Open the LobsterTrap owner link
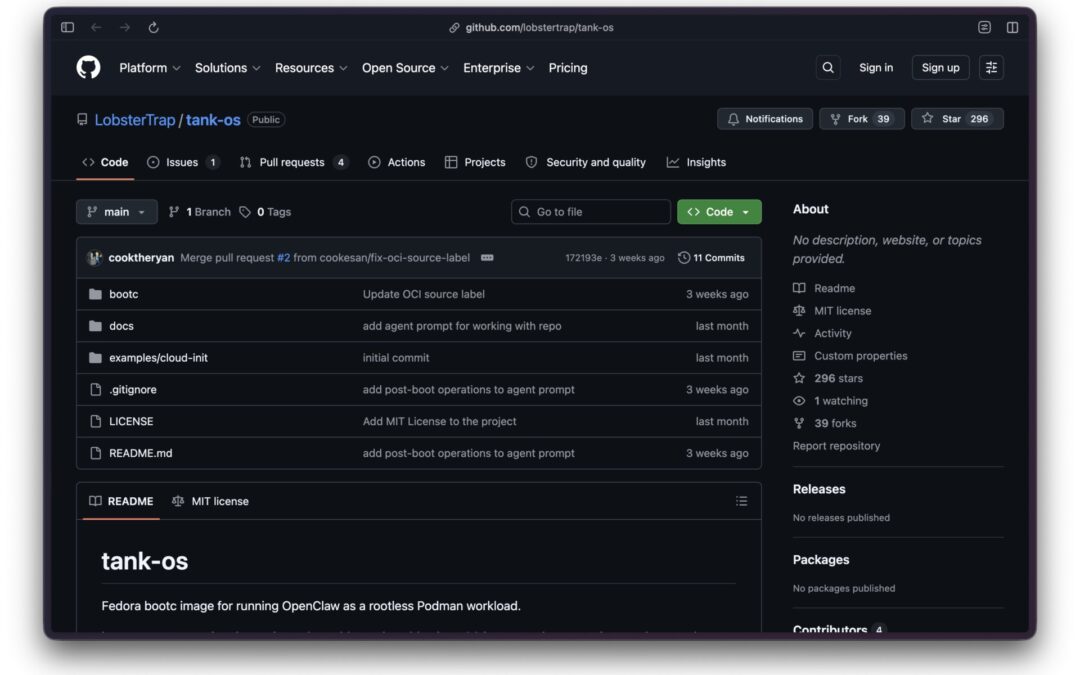This screenshot has height=675, width=1080. [x=135, y=120]
